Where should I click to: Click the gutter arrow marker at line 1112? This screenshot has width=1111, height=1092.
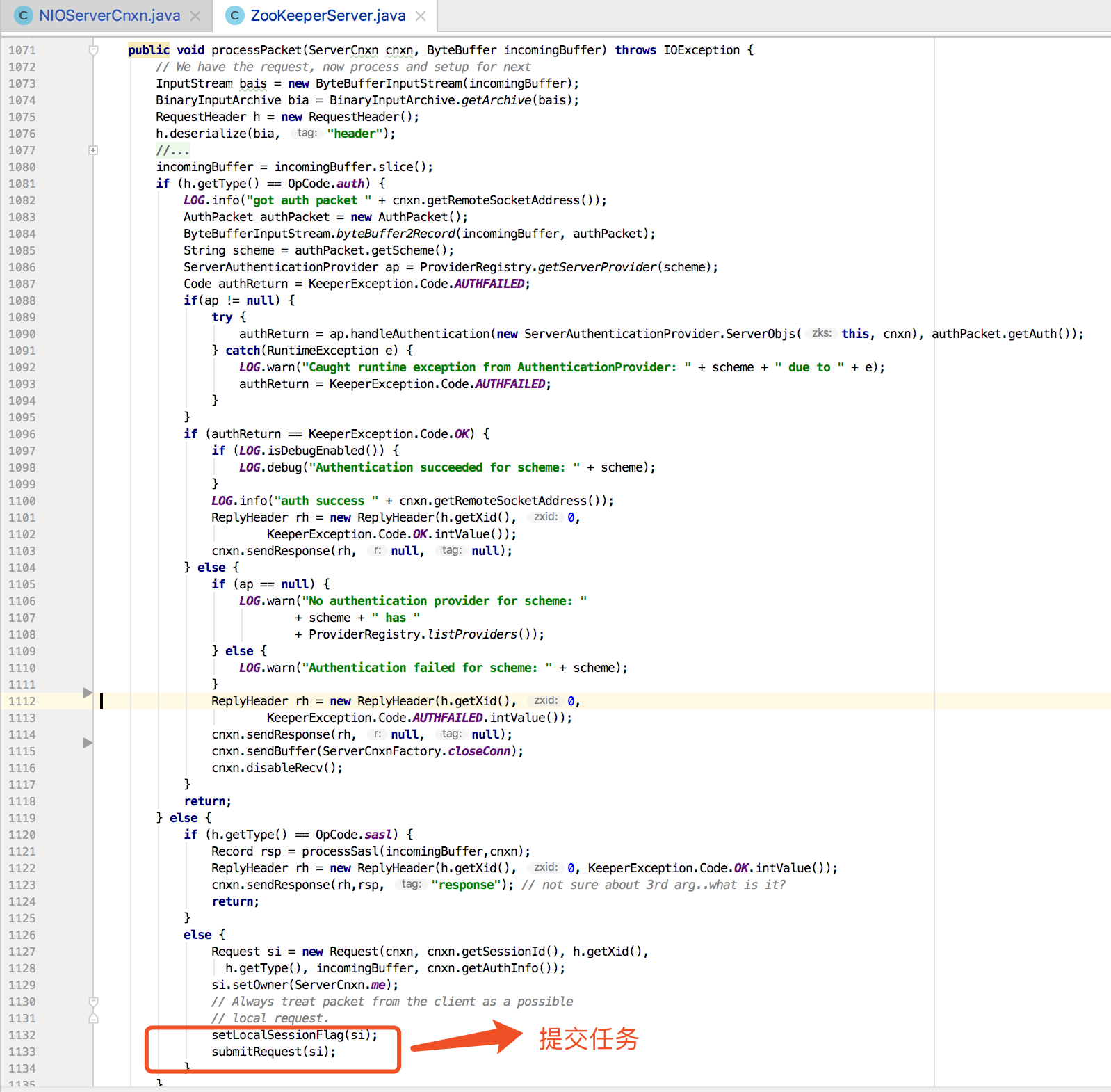88,693
